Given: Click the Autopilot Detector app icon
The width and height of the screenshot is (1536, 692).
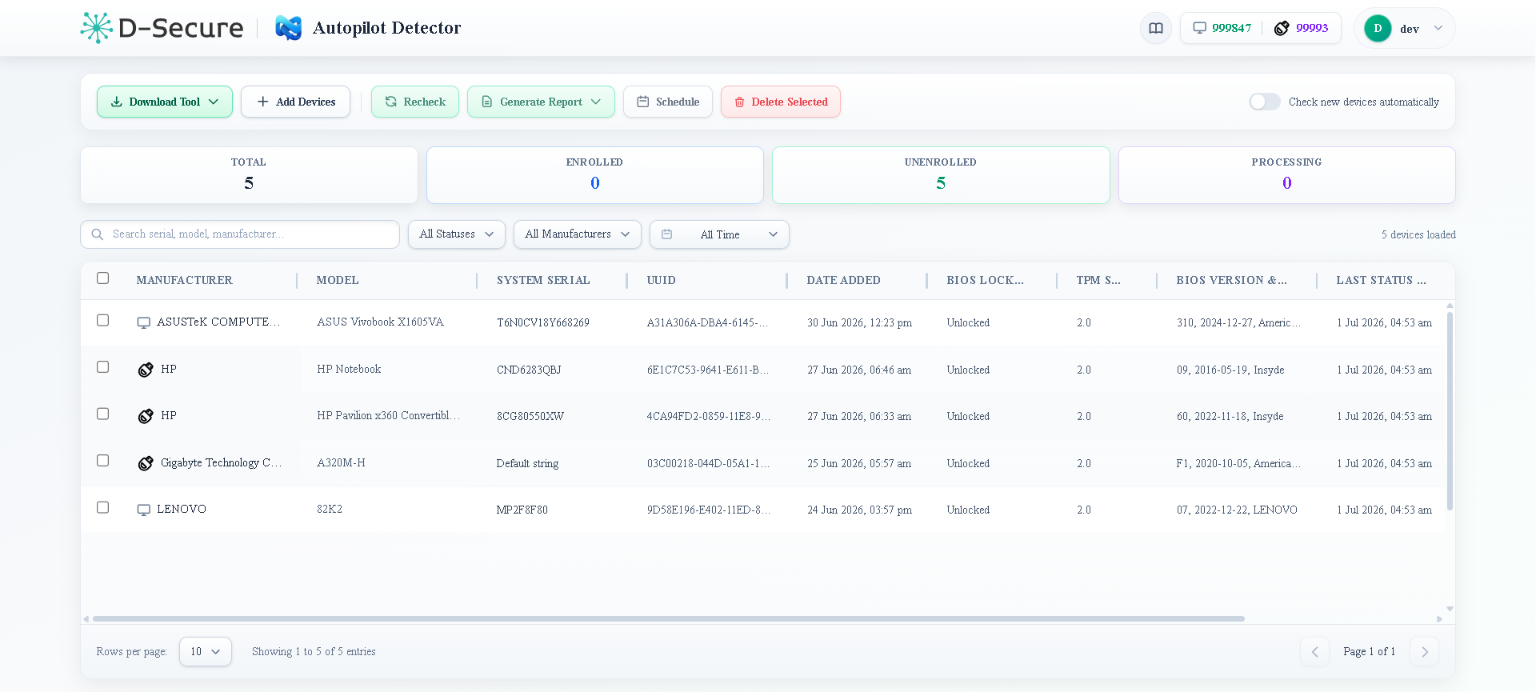Looking at the screenshot, I should (288, 28).
